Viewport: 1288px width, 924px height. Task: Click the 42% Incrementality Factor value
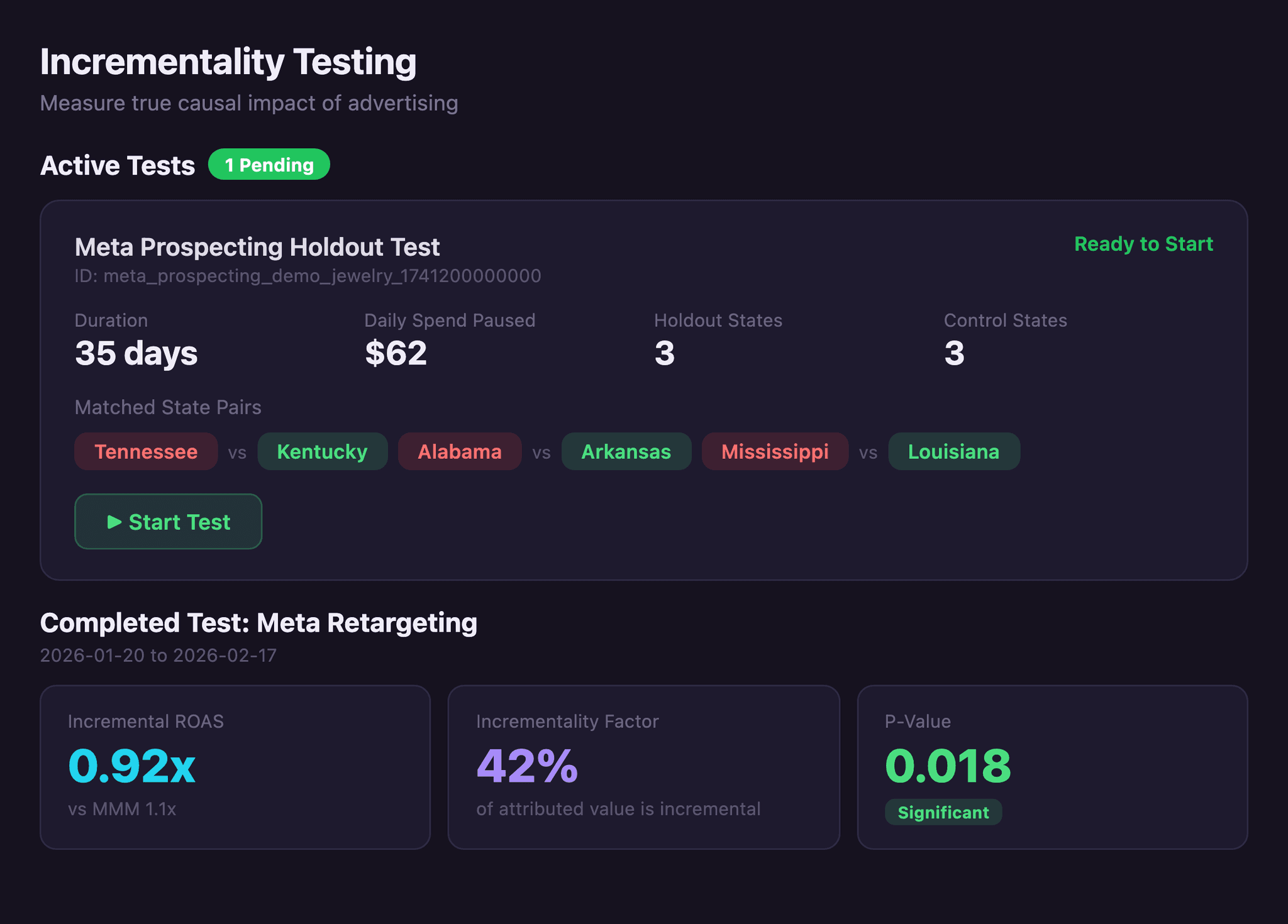coord(527,766)
